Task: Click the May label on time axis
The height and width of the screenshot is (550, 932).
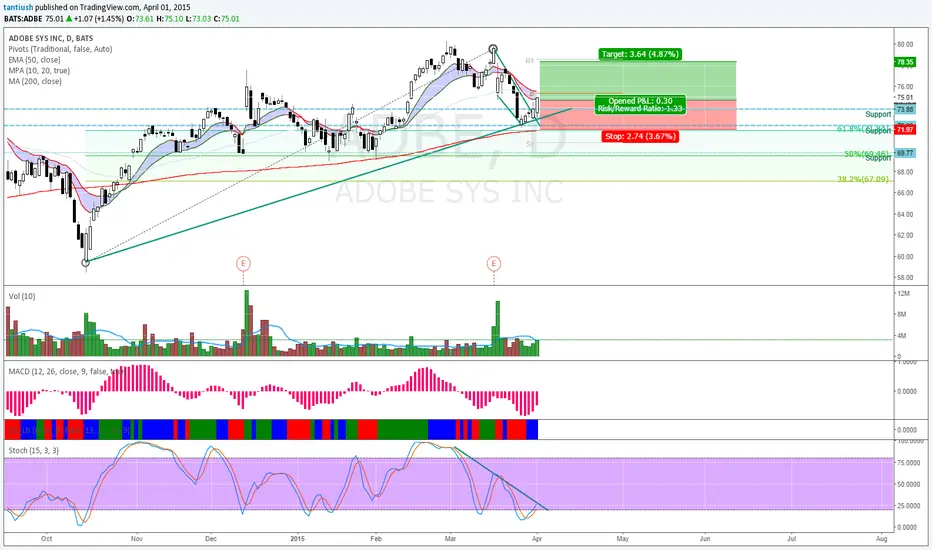Action: (x=622, y=539)
